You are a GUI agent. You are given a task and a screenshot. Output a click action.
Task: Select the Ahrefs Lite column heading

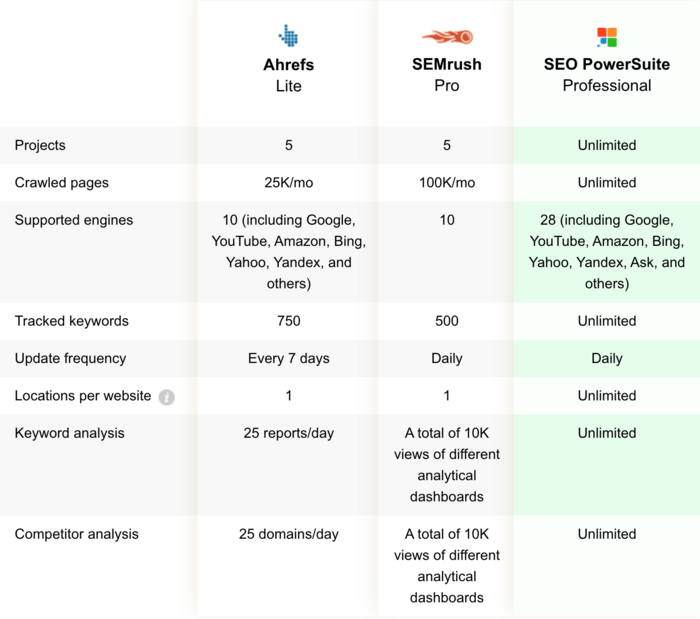pos(288,75)
